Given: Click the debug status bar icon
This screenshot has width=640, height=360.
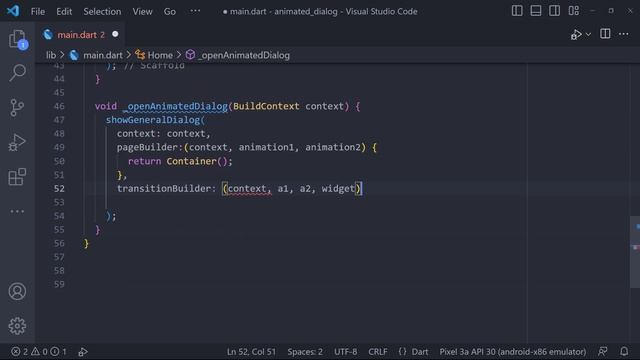Looking at the screenshot, I should click(83, 351).
